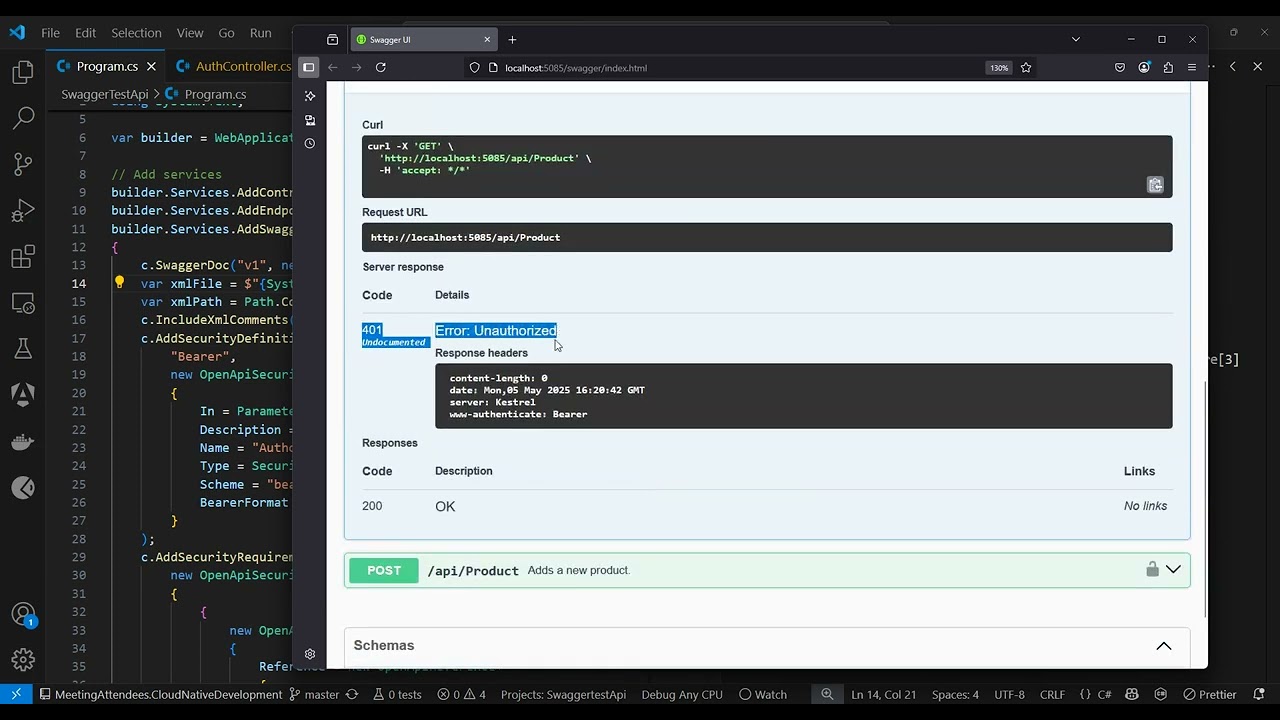Viewport: 1280px width, 720px height.
Task: Open the Testing flask view in VS Code
Action: [23, 348]
